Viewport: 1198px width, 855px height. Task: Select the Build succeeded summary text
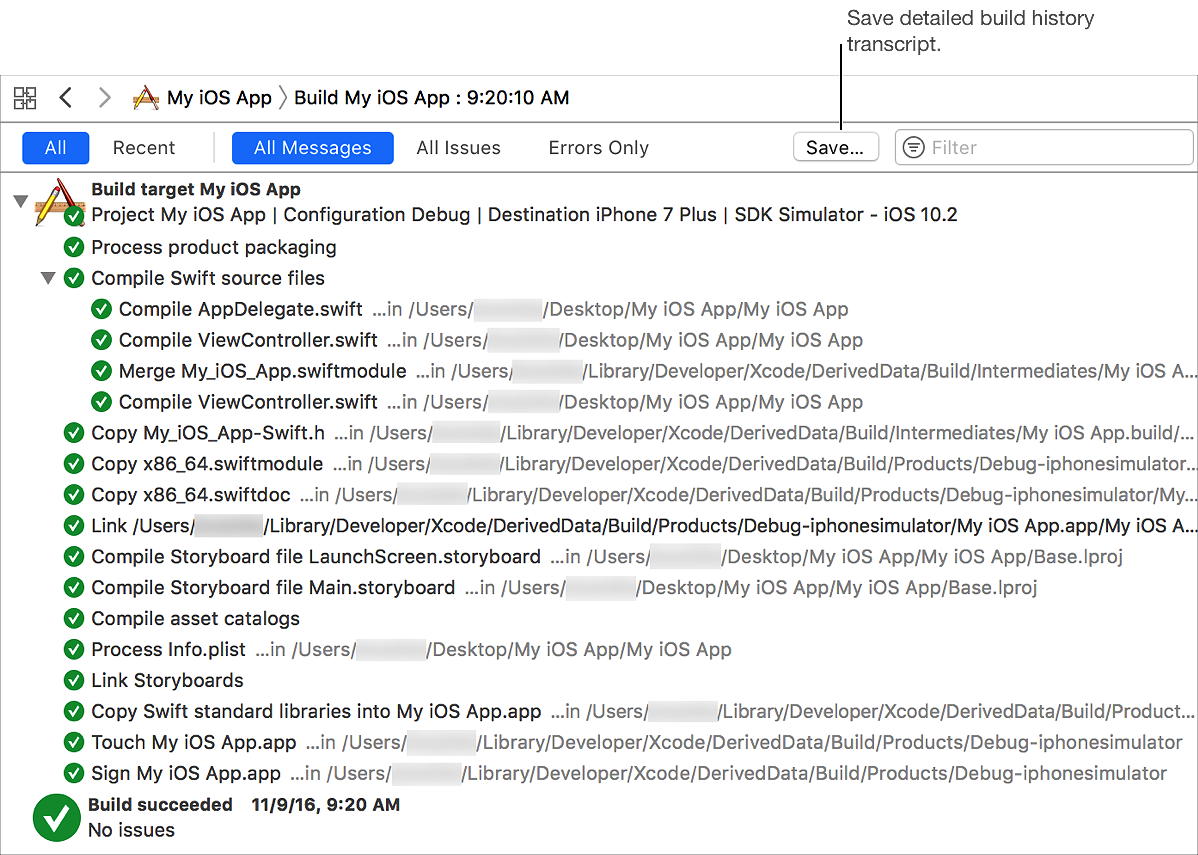click(244, 805)
